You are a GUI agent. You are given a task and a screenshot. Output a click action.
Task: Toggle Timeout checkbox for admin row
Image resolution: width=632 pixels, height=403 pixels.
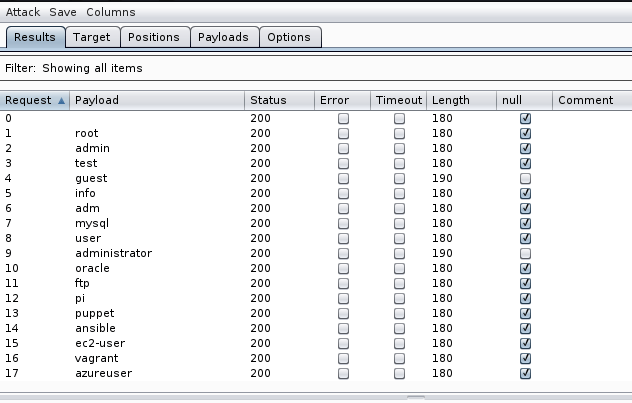[399, 148]
